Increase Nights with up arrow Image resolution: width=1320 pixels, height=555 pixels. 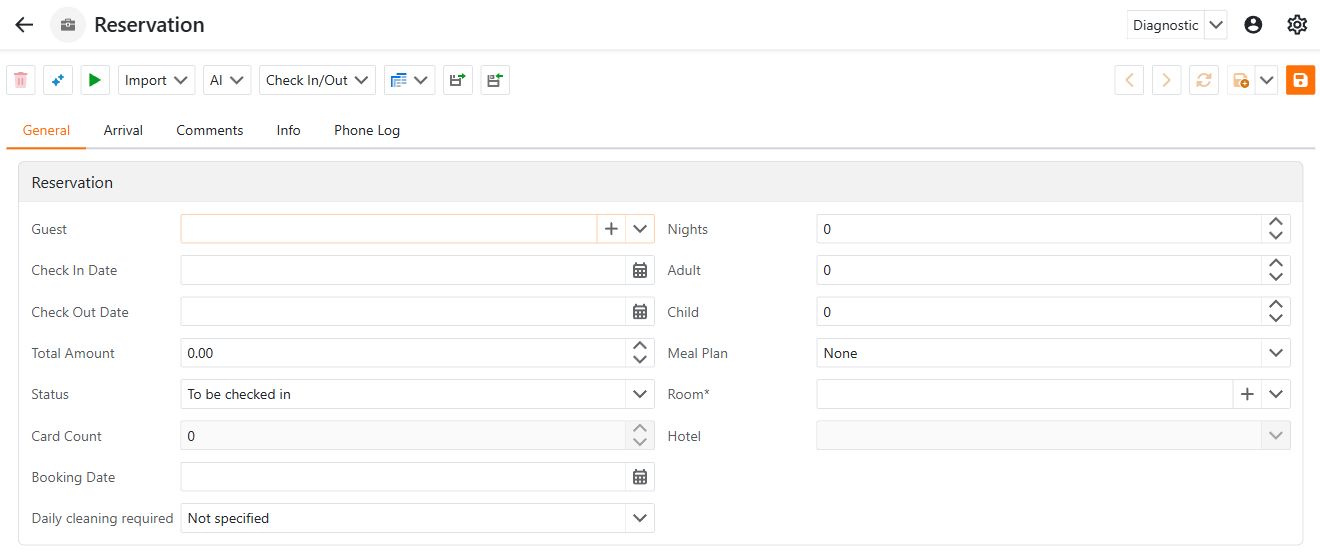pos(1276,222)
